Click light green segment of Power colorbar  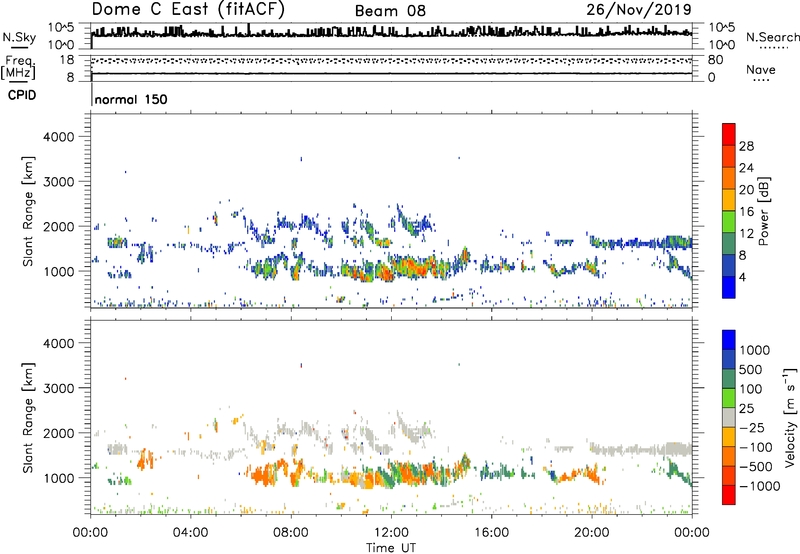[x=729, y=222]
